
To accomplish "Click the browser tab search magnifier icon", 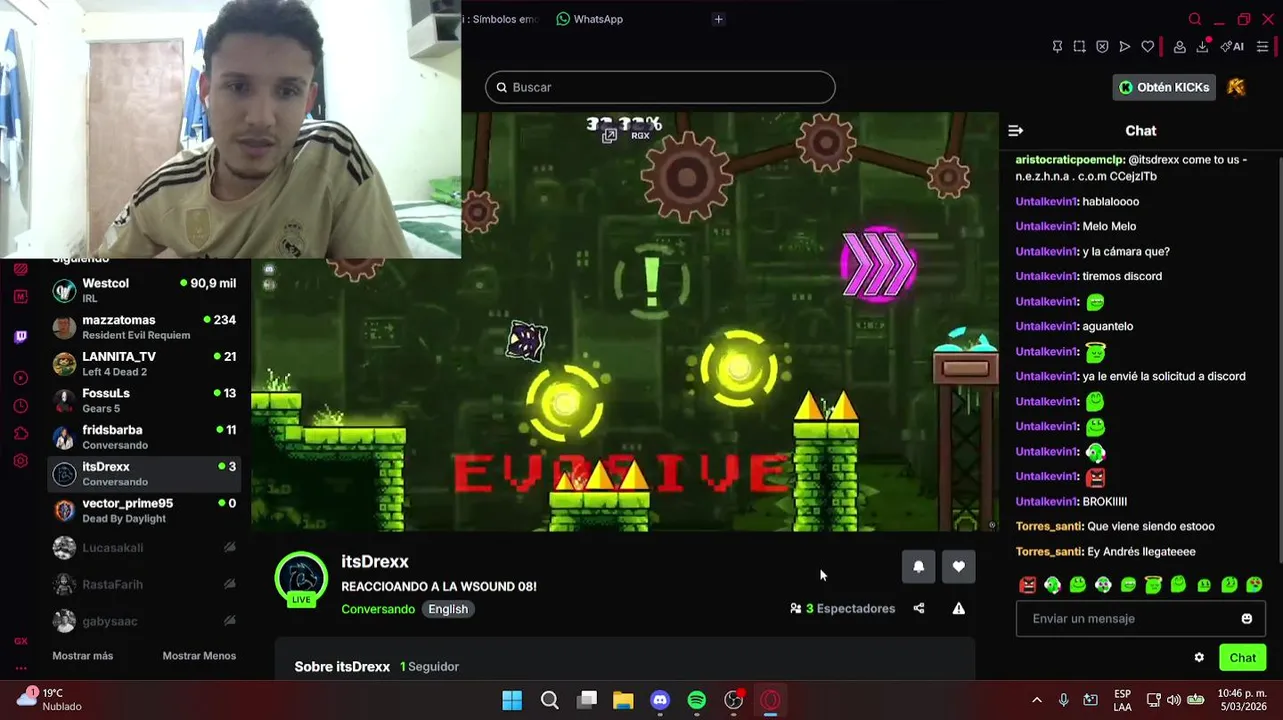I will pyautogui.click(x=1195, y=19).
